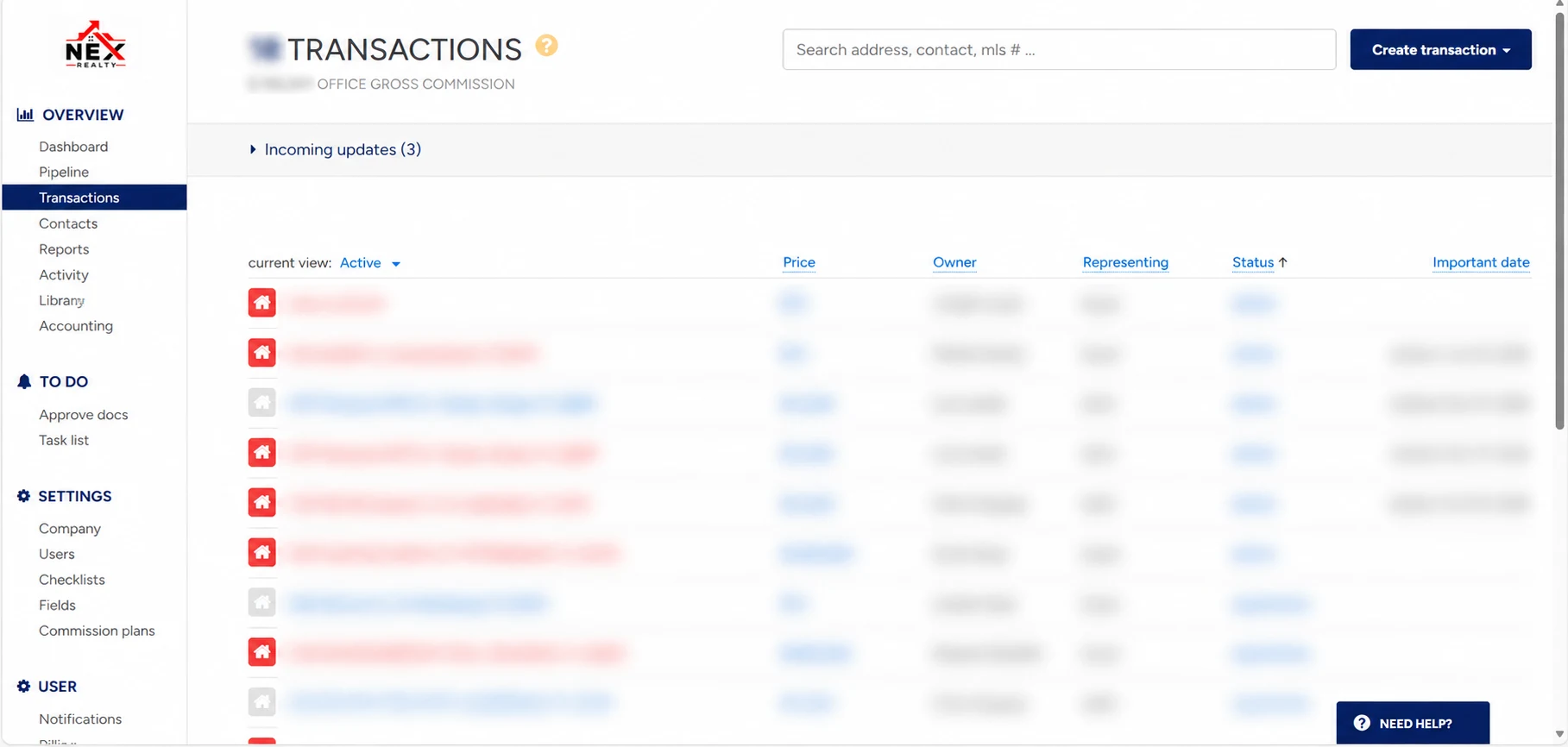Click the To Do bell icon
1568x747 pixels.
(x=24, y=381)
